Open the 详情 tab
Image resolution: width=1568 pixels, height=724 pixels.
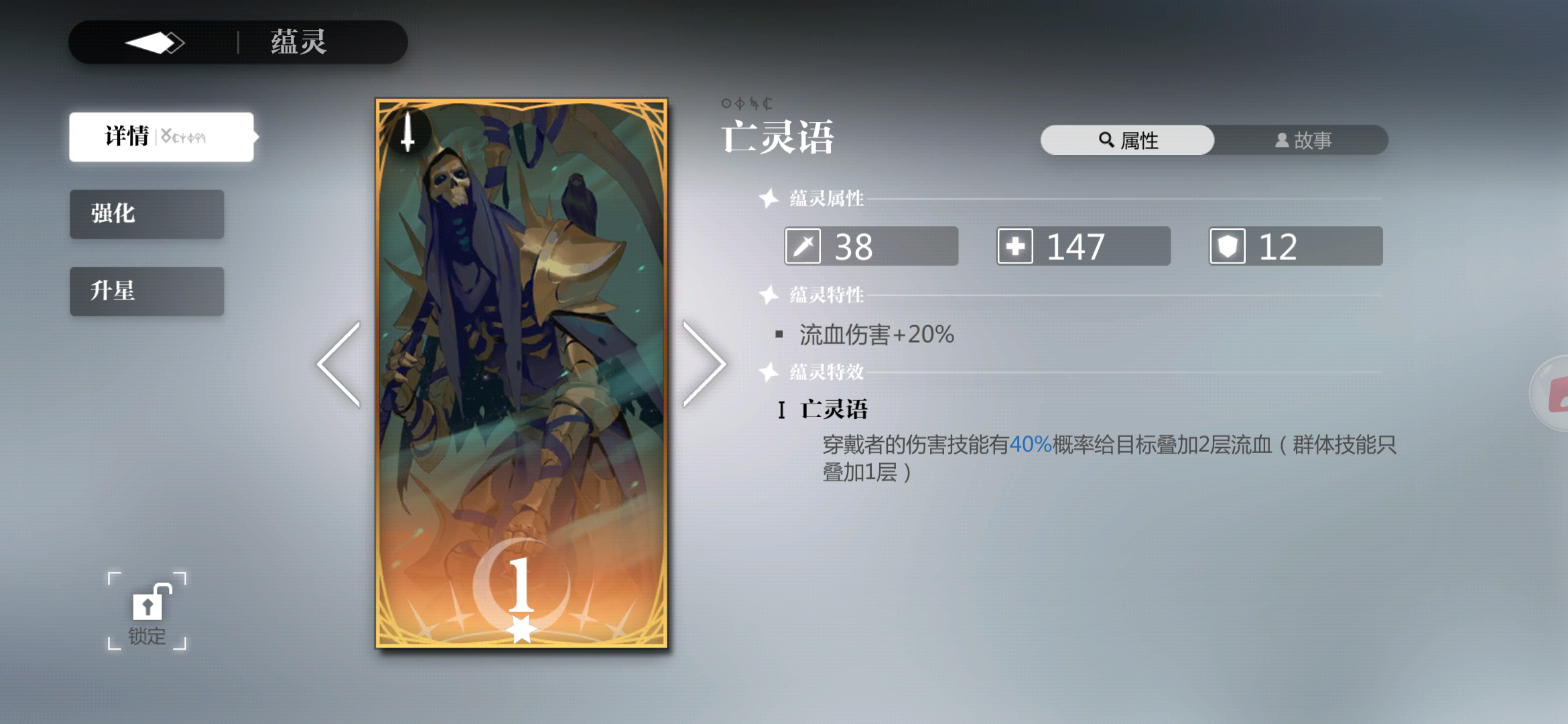pyautogui.click(x=161, y=137)
